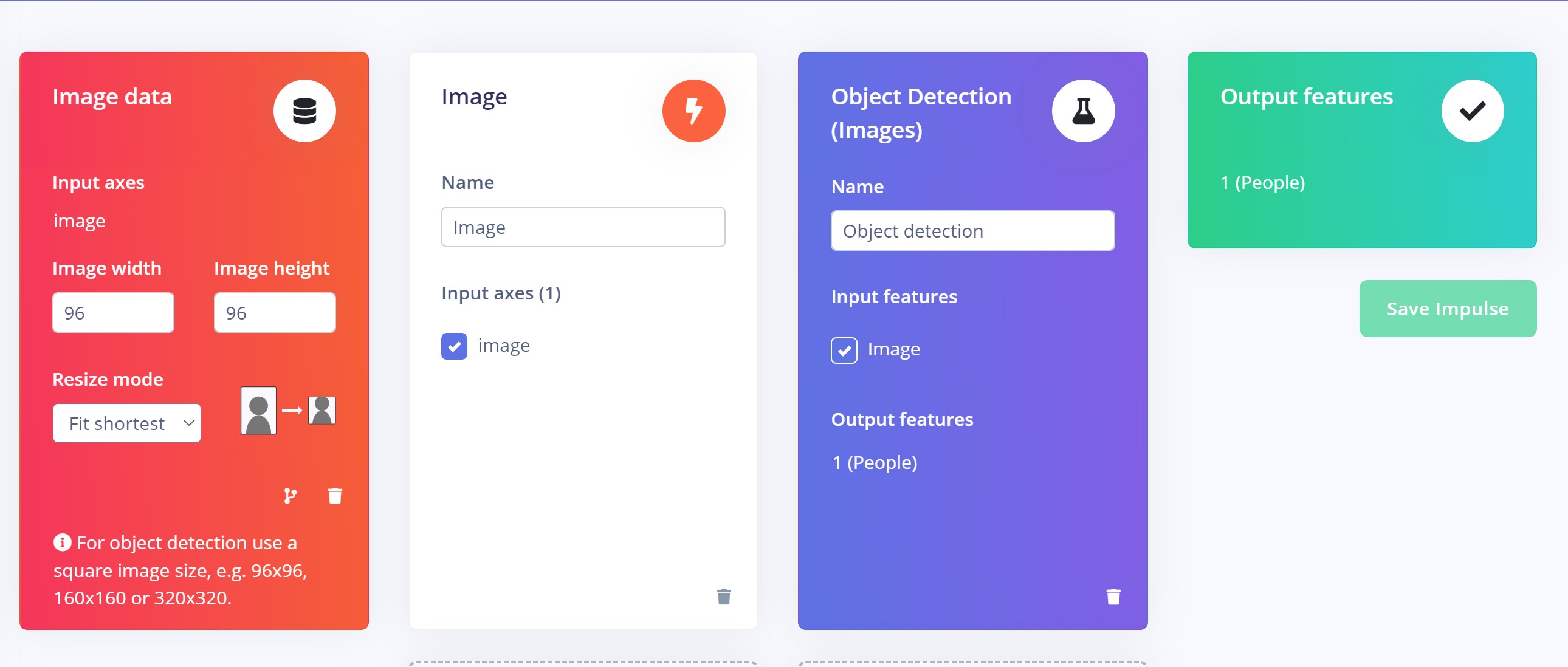Click the branch icon in Image data block
Screen dimensions: 1568x667
(291, 496)
